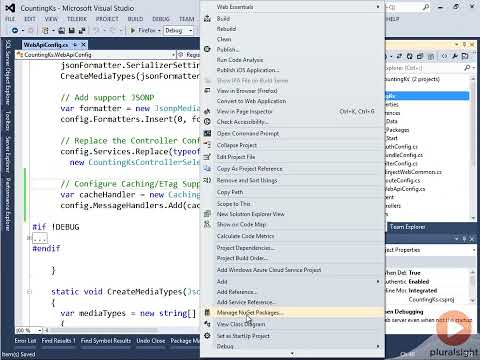Select NinjectWebCommon.cs in Solution Explorer
The width and height of the screenshot is (480, 360).
(x=413, y=172)
